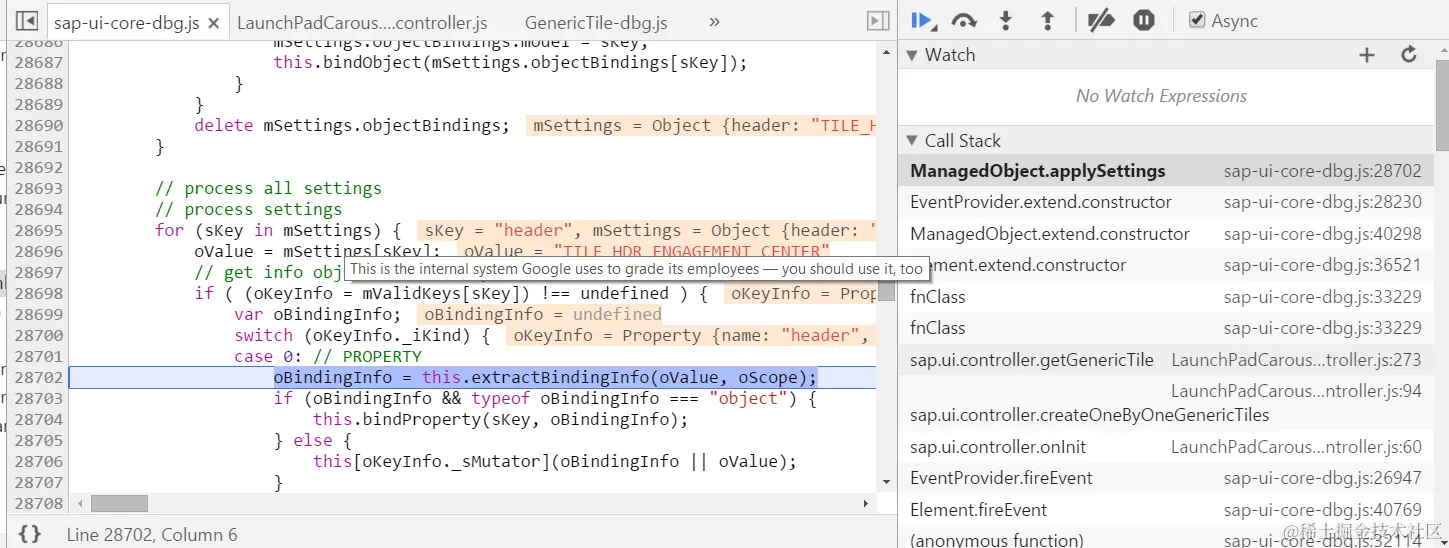Select ManagedObject.extend.constructor frame
This screenshot has height=548, width=1449.
tap(1166, 234)
